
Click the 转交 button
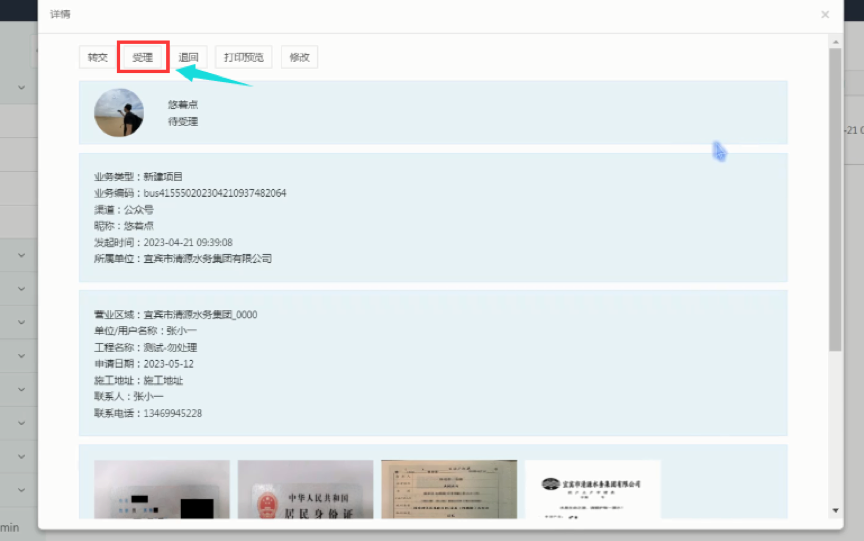[x=97, y=58]
